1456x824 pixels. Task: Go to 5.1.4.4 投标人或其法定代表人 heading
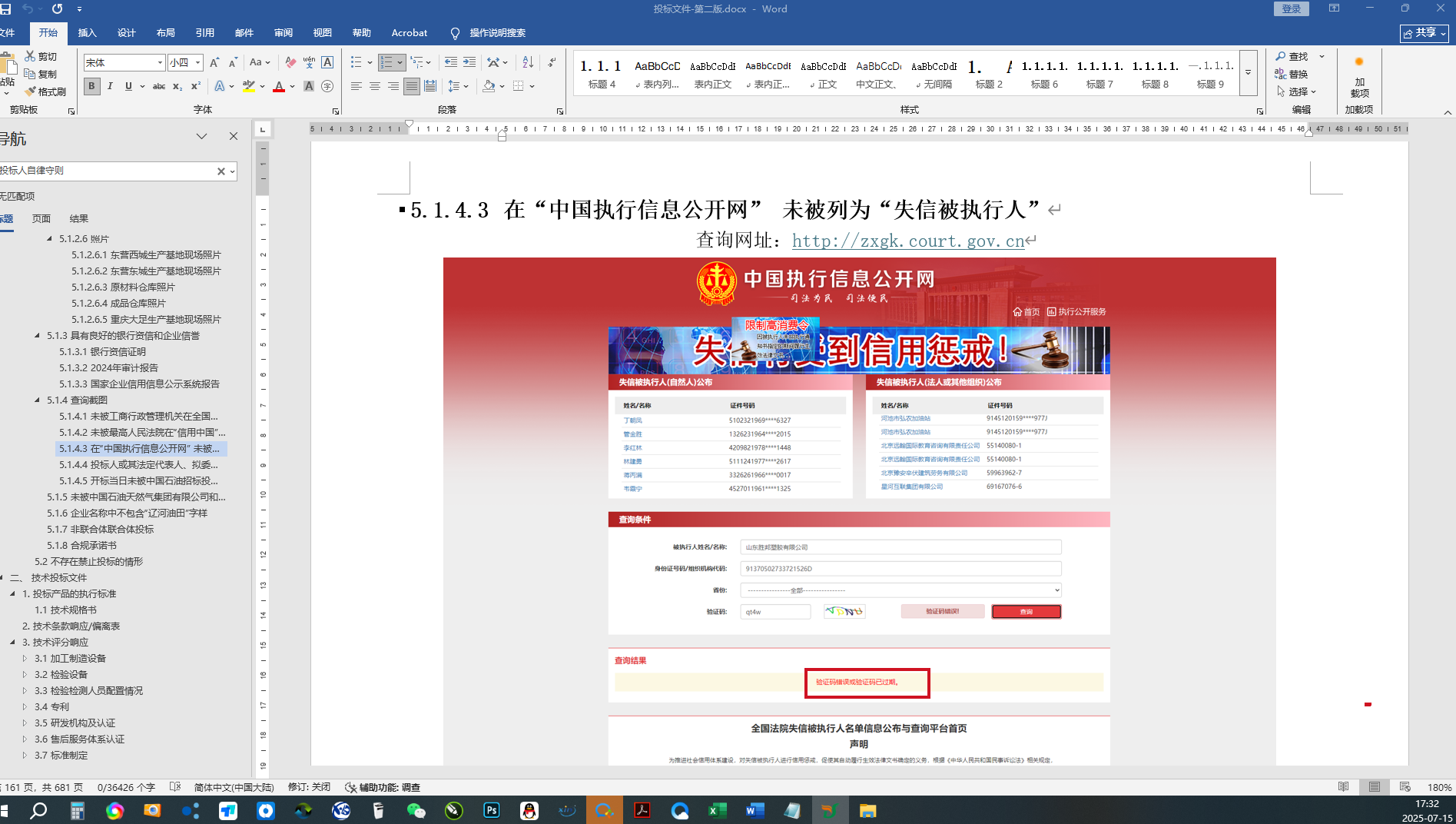[x=138, y=464]
